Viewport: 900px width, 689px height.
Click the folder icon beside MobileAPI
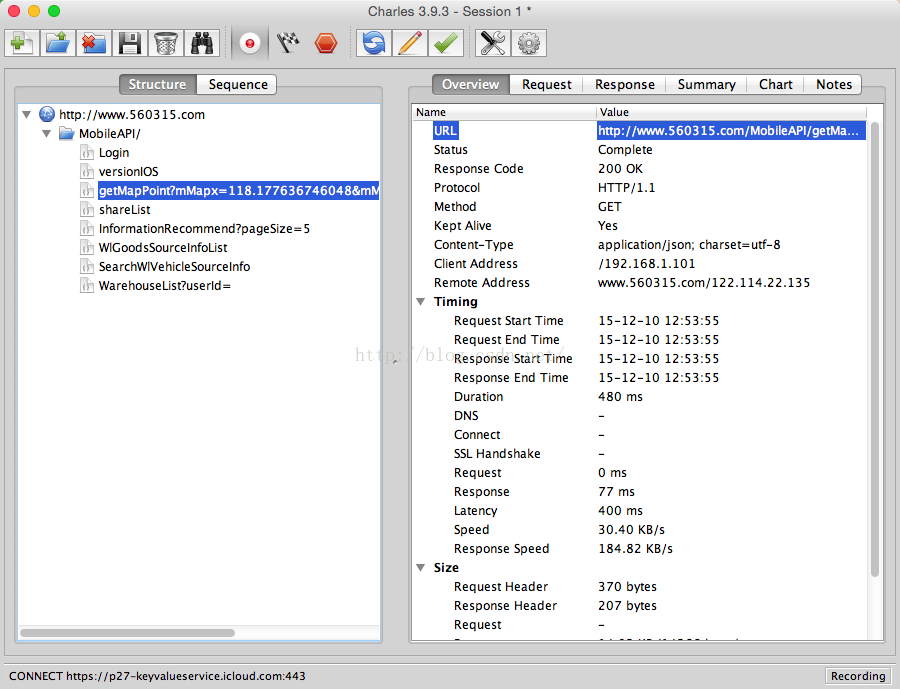pyautogui.click(x=67, y=134)
